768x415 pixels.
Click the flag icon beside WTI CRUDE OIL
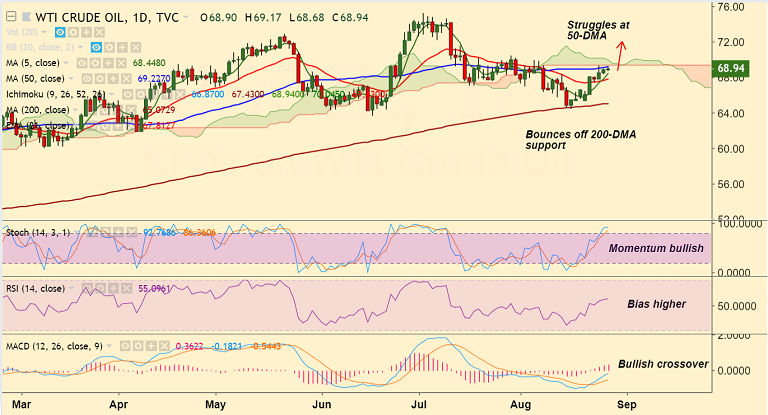pos(25,18)
